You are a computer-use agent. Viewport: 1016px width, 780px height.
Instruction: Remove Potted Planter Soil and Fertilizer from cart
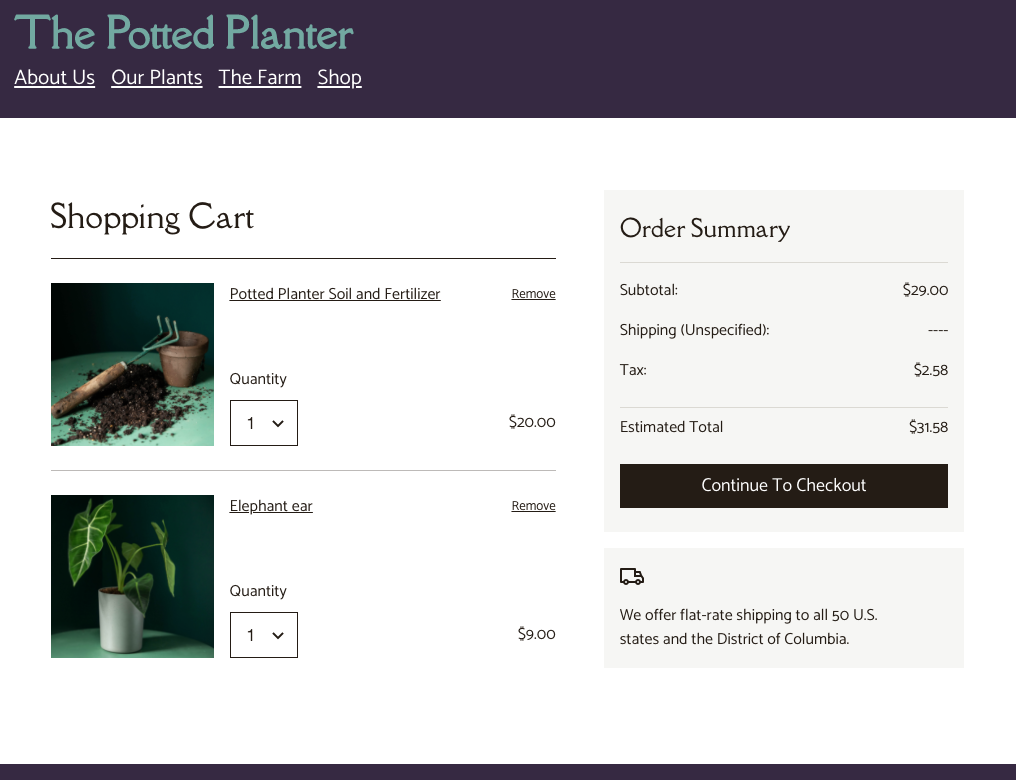tap(533, 293)
